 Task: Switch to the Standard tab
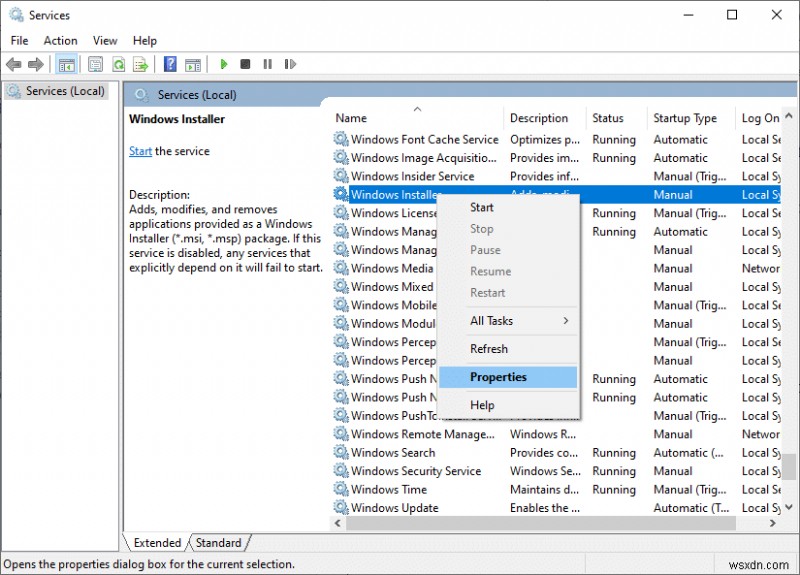tap(218, 543)
